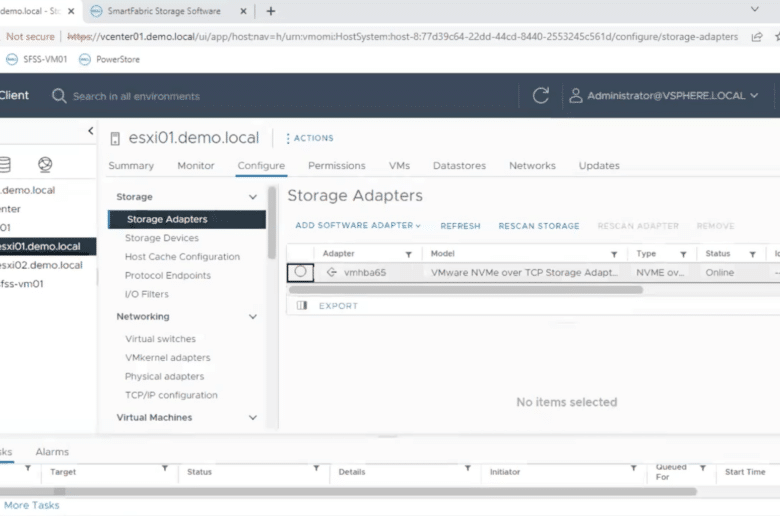The width and height of the screenshot is (780, 516).
Task: Open Protocol Endpoints settings
Action: click(168, 276)
